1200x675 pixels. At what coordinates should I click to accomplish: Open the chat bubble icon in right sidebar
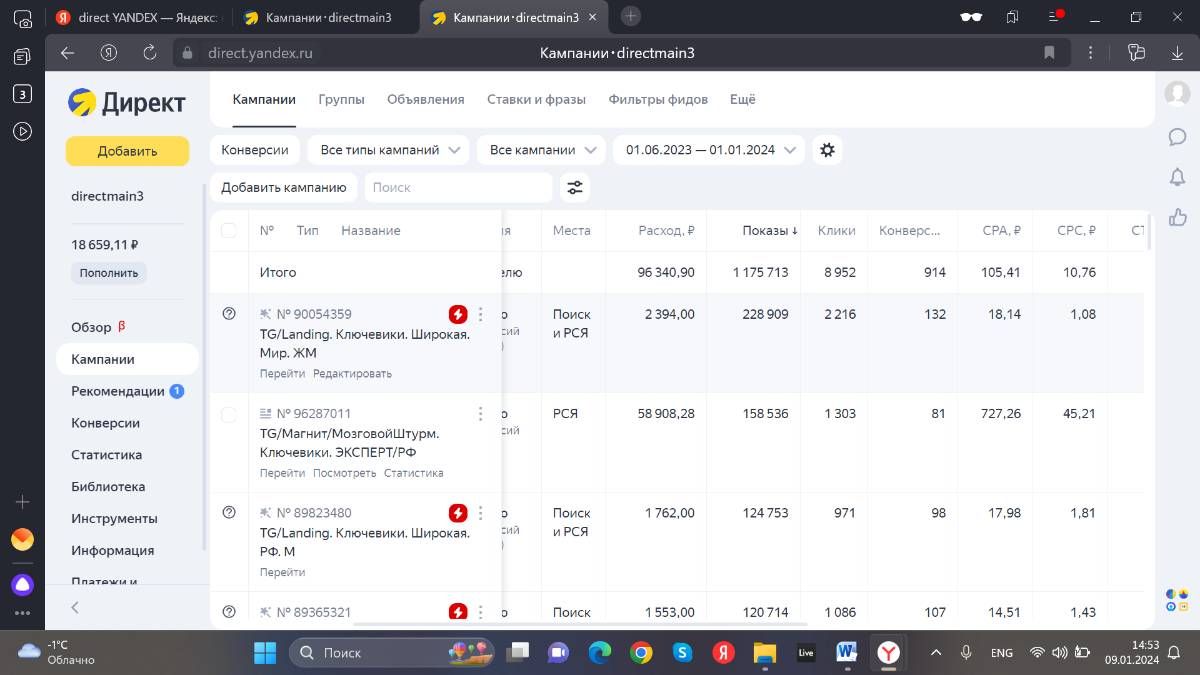click(1178, 136)
